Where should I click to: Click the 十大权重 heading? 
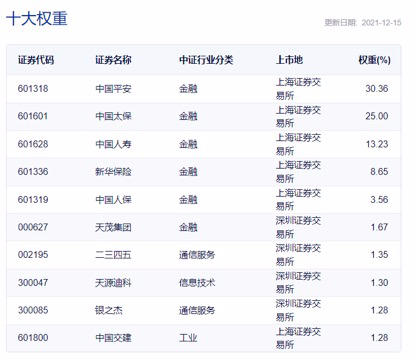click(x=37, y=18)
